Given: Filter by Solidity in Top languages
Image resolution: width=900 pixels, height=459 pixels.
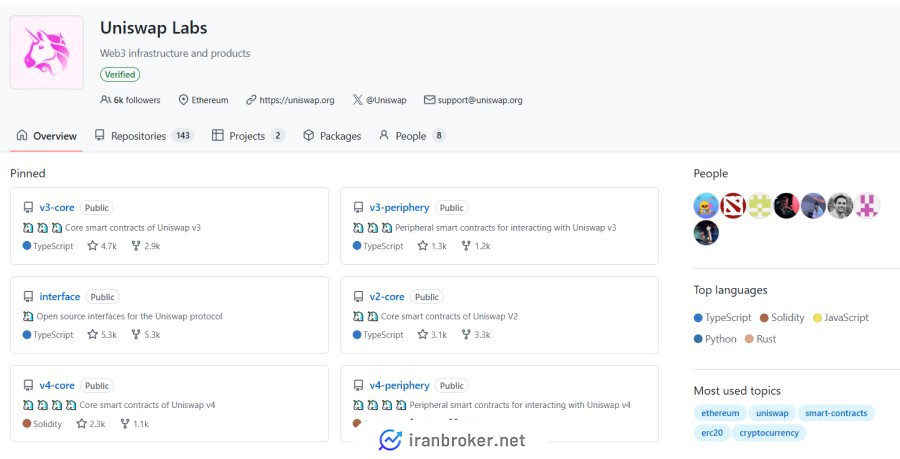Looking at the screenshot, I should click(x=782, y=317).
